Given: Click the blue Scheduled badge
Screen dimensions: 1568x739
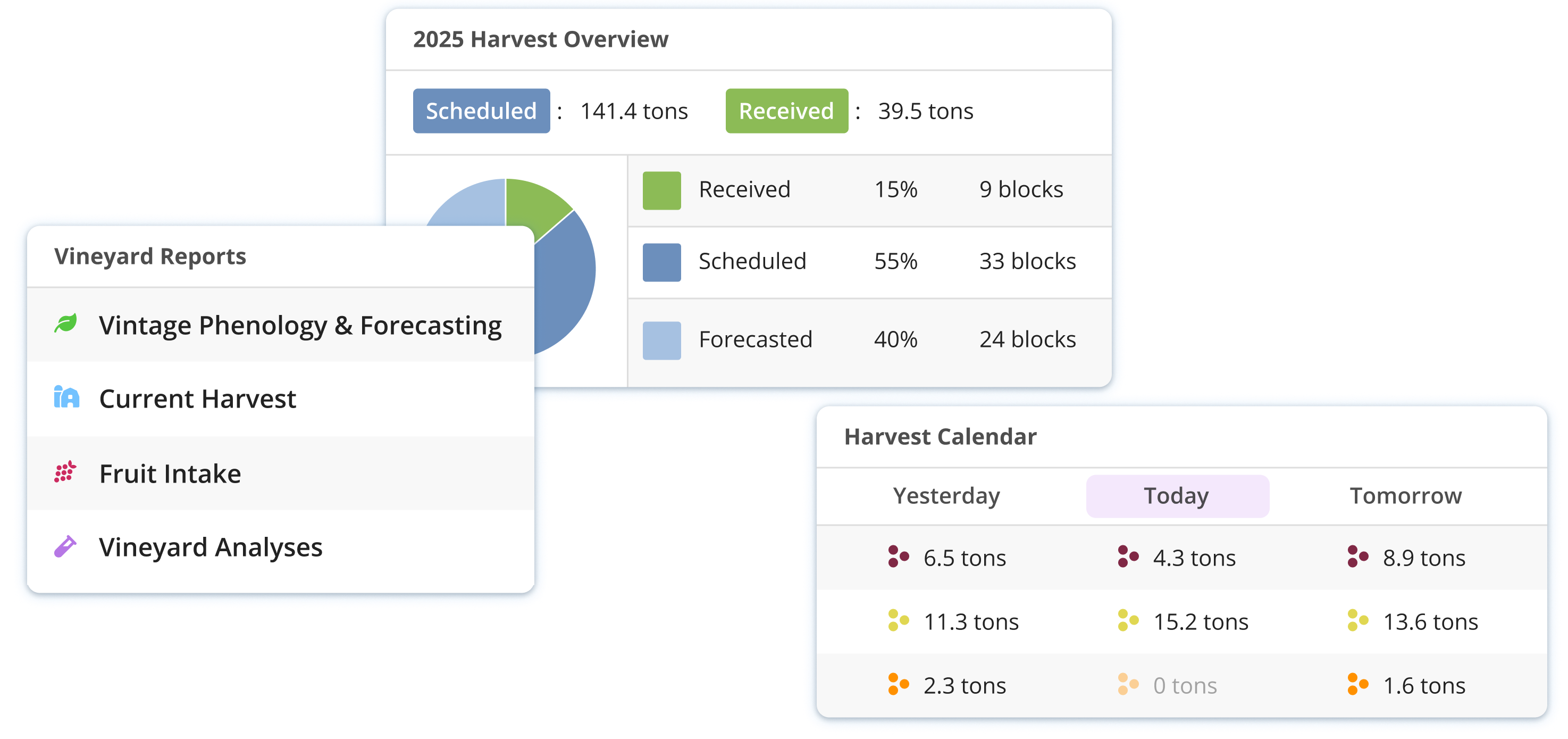Looking at the screenshot, I should click(x=481, y=111).
